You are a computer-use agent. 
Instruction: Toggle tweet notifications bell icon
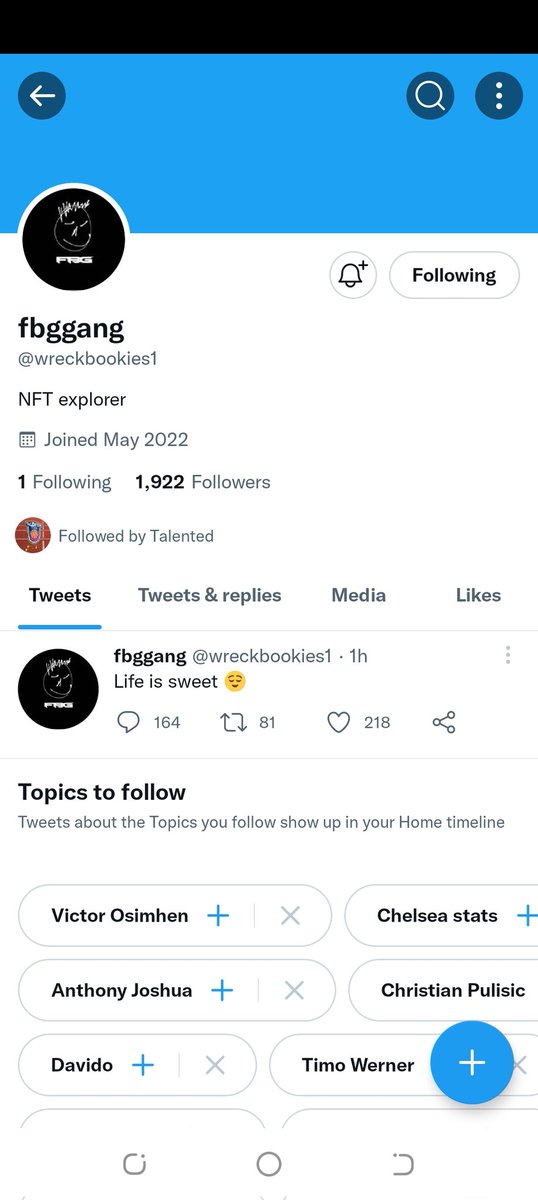coord(353,275)
